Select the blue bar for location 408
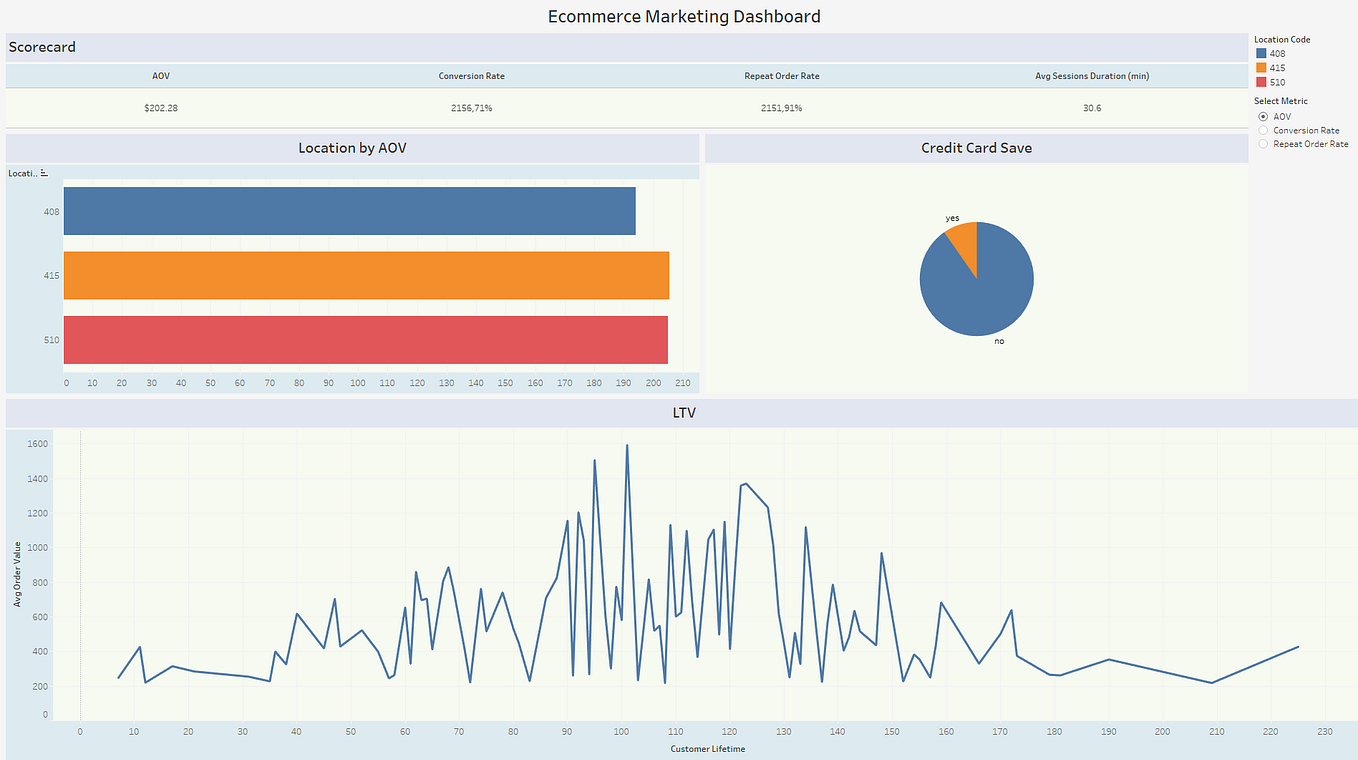This screenshot has height=760, width=1358. (x=350, y=211)
